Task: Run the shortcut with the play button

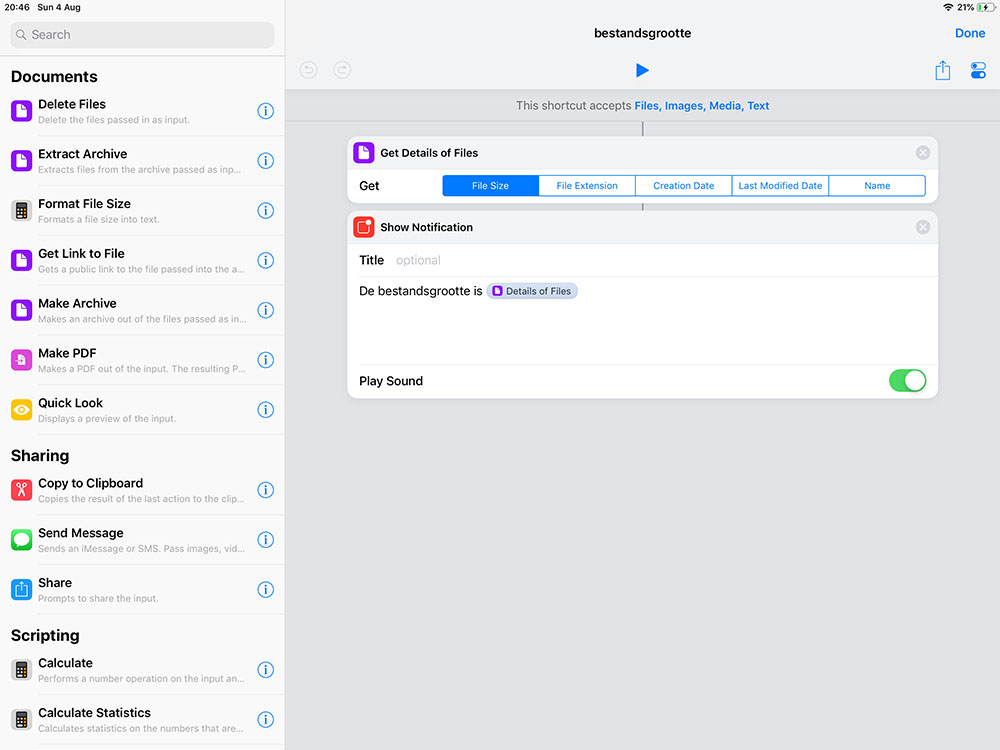Action: click(x=642, y=70)
